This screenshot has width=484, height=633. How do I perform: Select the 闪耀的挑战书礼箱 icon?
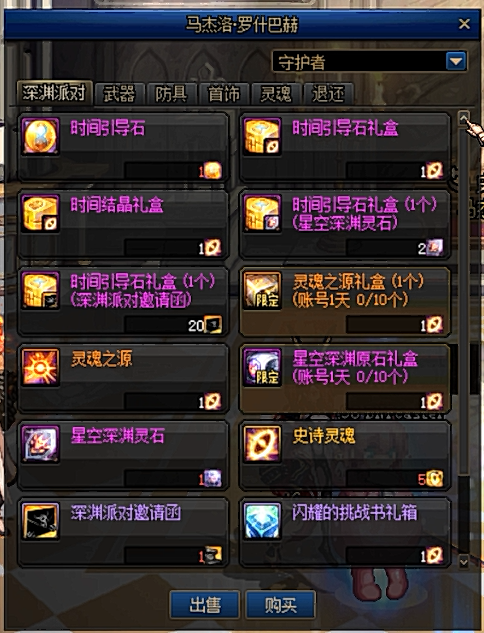262,520
